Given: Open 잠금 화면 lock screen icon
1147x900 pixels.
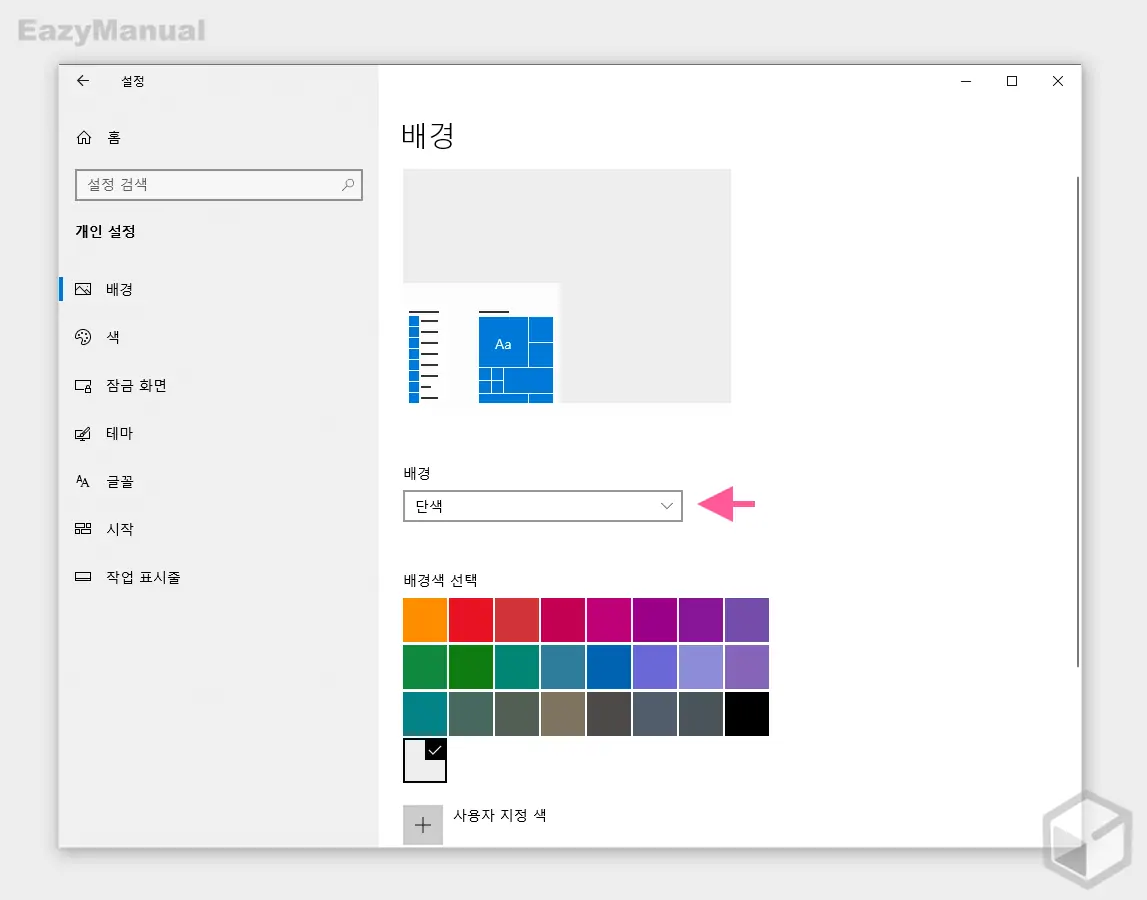Looking at the screenshot, I should pos(84,386).
